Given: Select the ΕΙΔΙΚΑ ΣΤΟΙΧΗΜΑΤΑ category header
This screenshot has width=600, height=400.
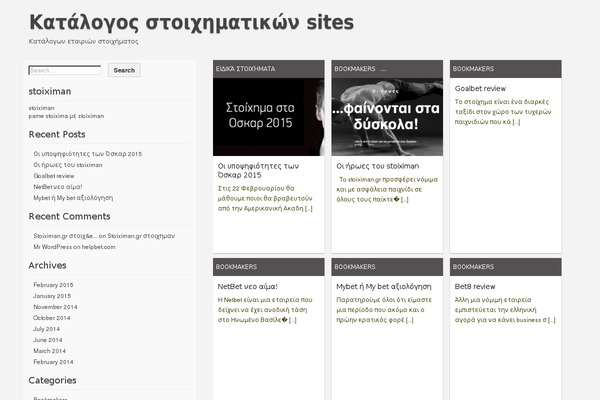Looking at the screenshot, I should 245,69.
